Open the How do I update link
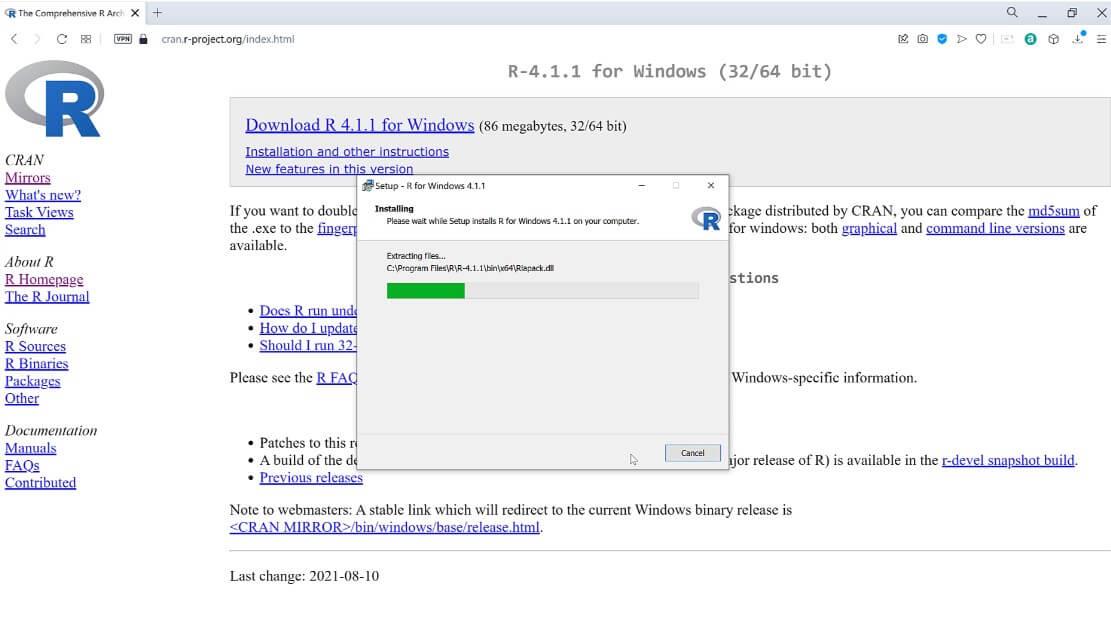The height and width of the screenshot is (643, 1111). click(x=308, y=328)
